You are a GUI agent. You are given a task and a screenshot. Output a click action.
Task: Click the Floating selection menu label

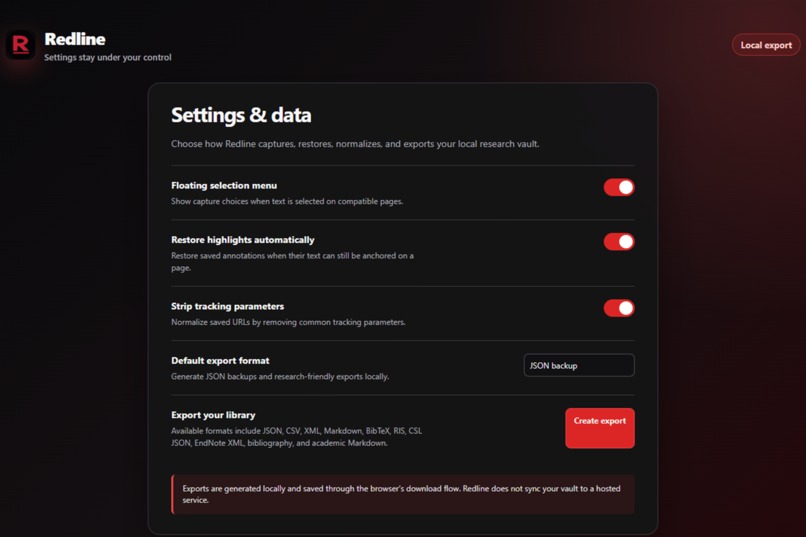(x=224, y=186)
